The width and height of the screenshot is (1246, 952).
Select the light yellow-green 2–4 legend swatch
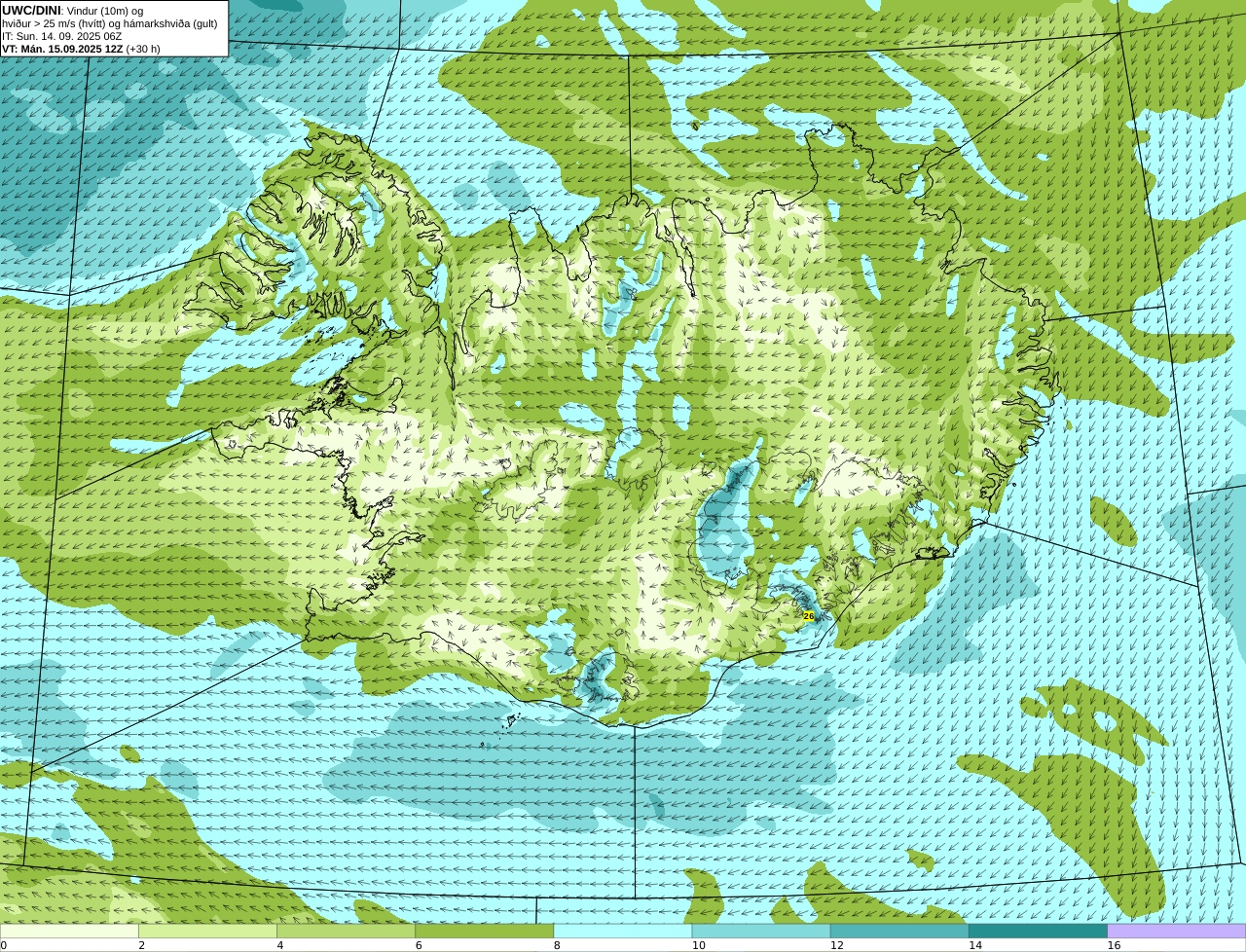click(207, 932)
